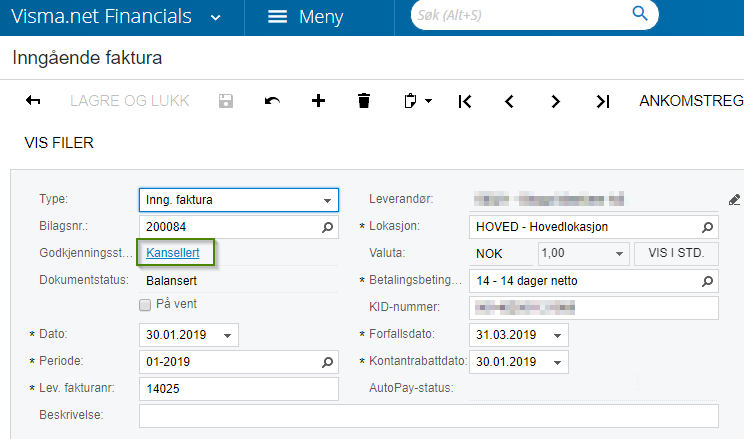Open the Dato date picker dropdown

[x=227, y=336]
